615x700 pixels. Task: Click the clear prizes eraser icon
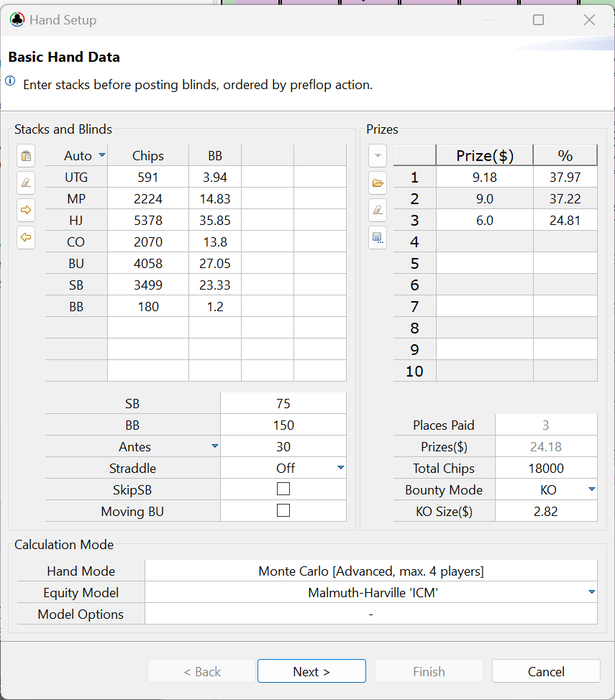(378, 210)
